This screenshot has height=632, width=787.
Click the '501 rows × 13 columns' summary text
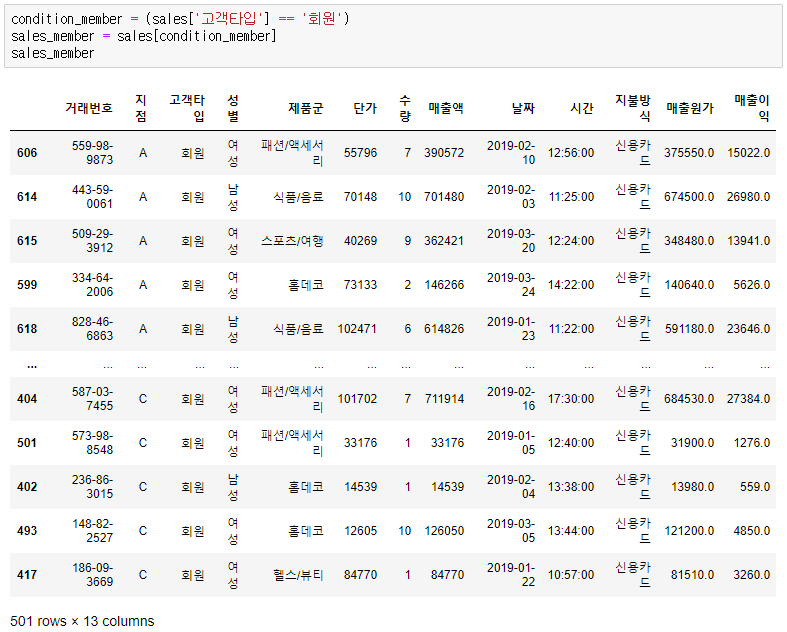tap(82, 621)
